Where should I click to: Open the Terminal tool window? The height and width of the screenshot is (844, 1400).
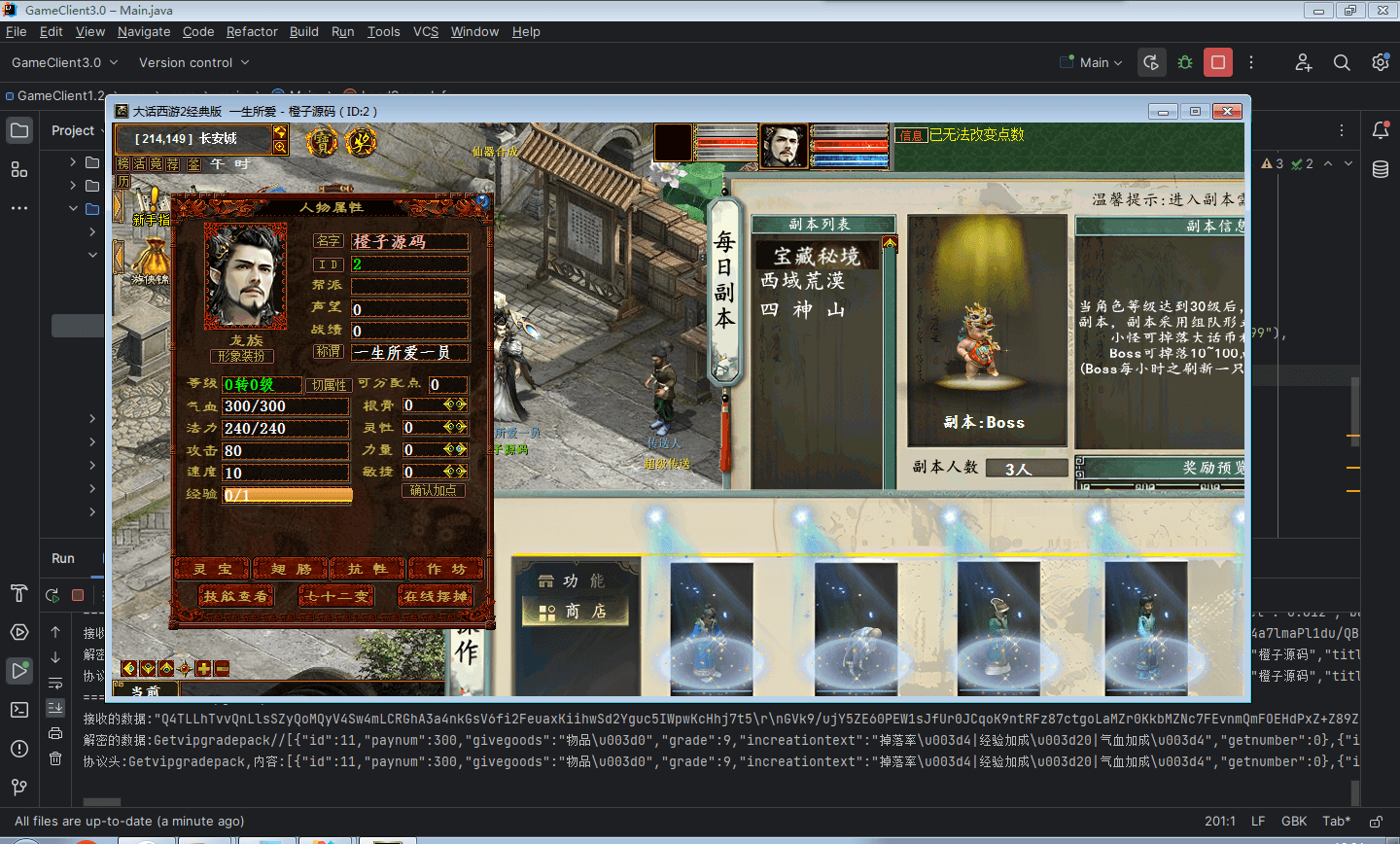[x=18, y=710]
